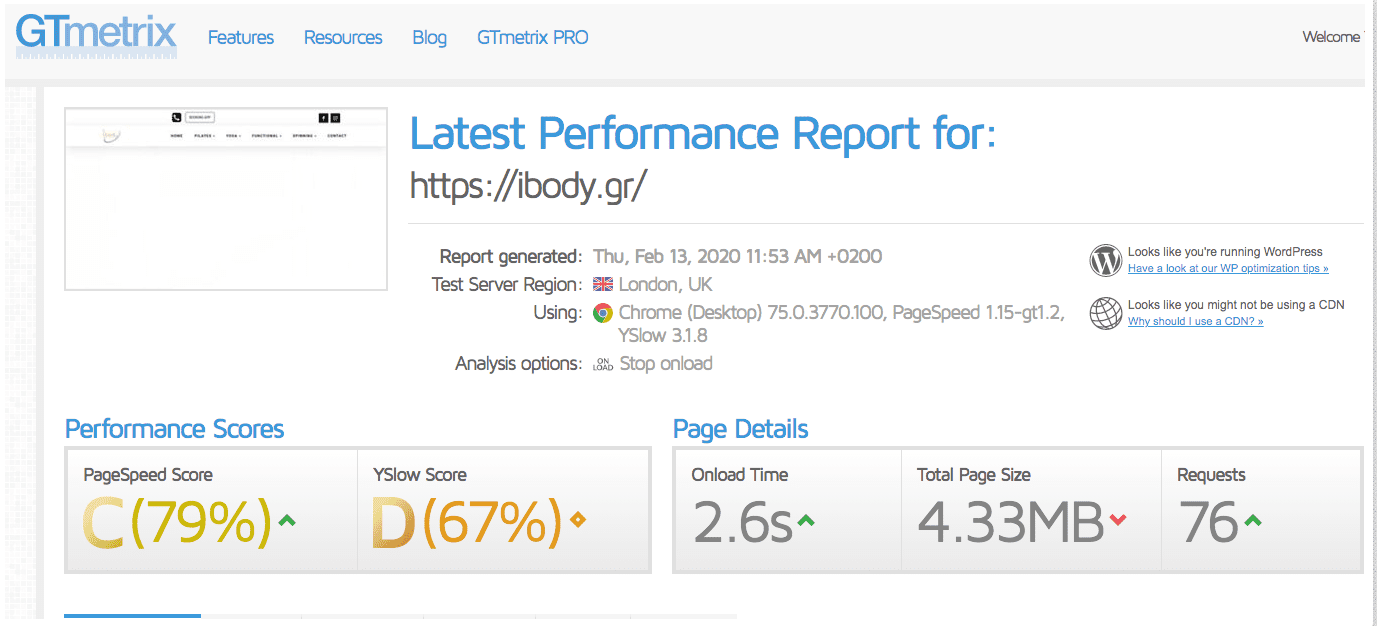Click the ibody.gr site screenshot thumbnail

pyautogui.click(x=226, y=199)
